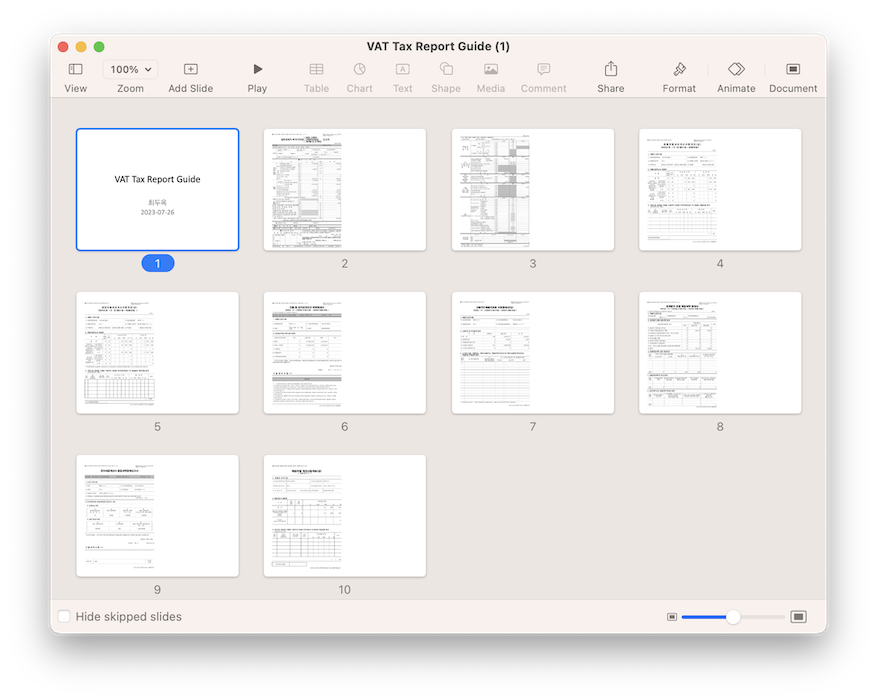Select slide 8 thumbnail
This screenshot has height=700, width=877.
tap(720, 353)
